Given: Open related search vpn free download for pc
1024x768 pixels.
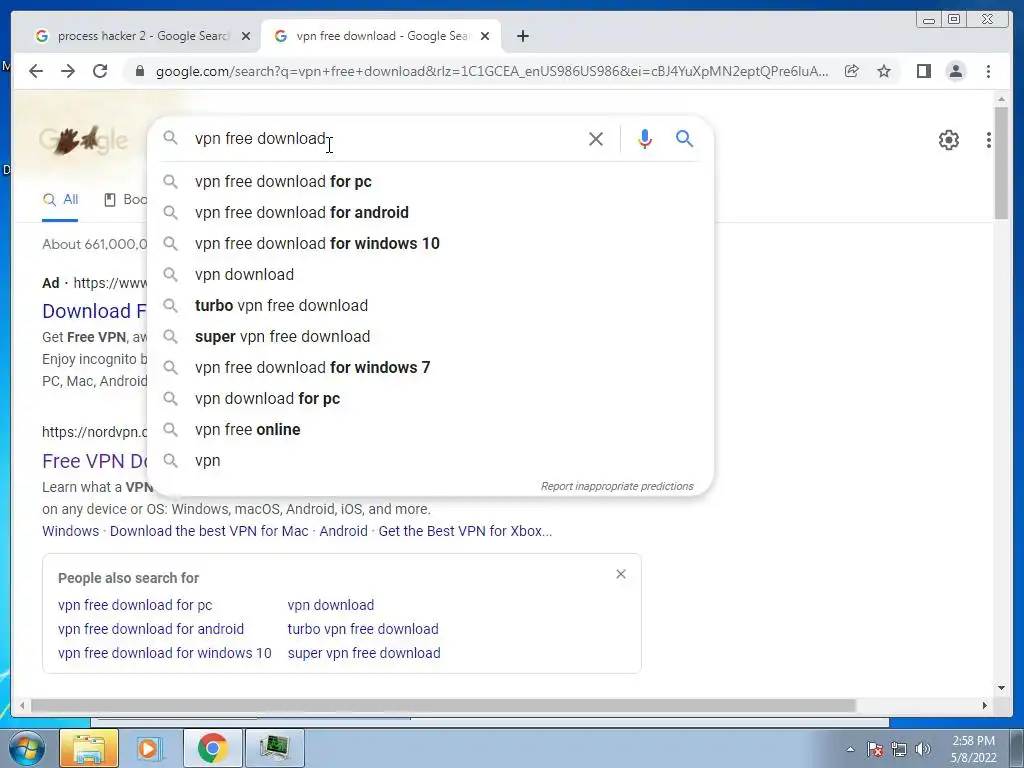Looking at the screenshot, I should [x=135, y=605].
